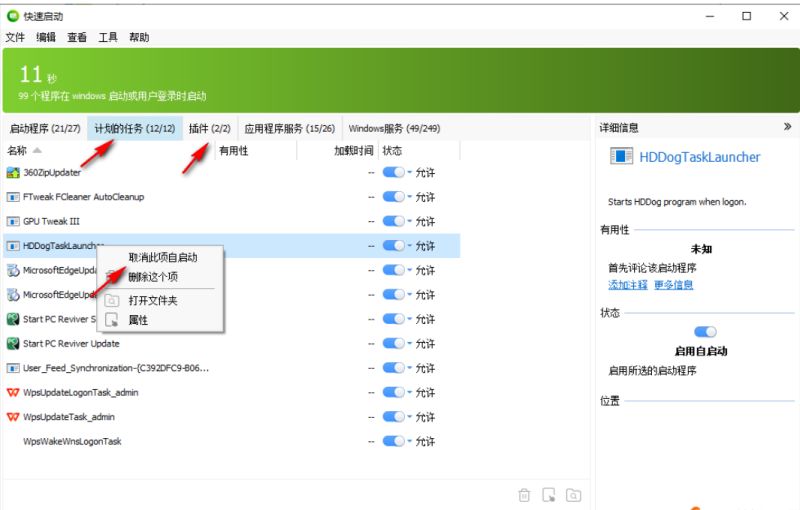Viewport: 800px width, 510px height.
Task: Toggle WpsUpdateLogonTask_admin switch
Action: click(393, 392)
